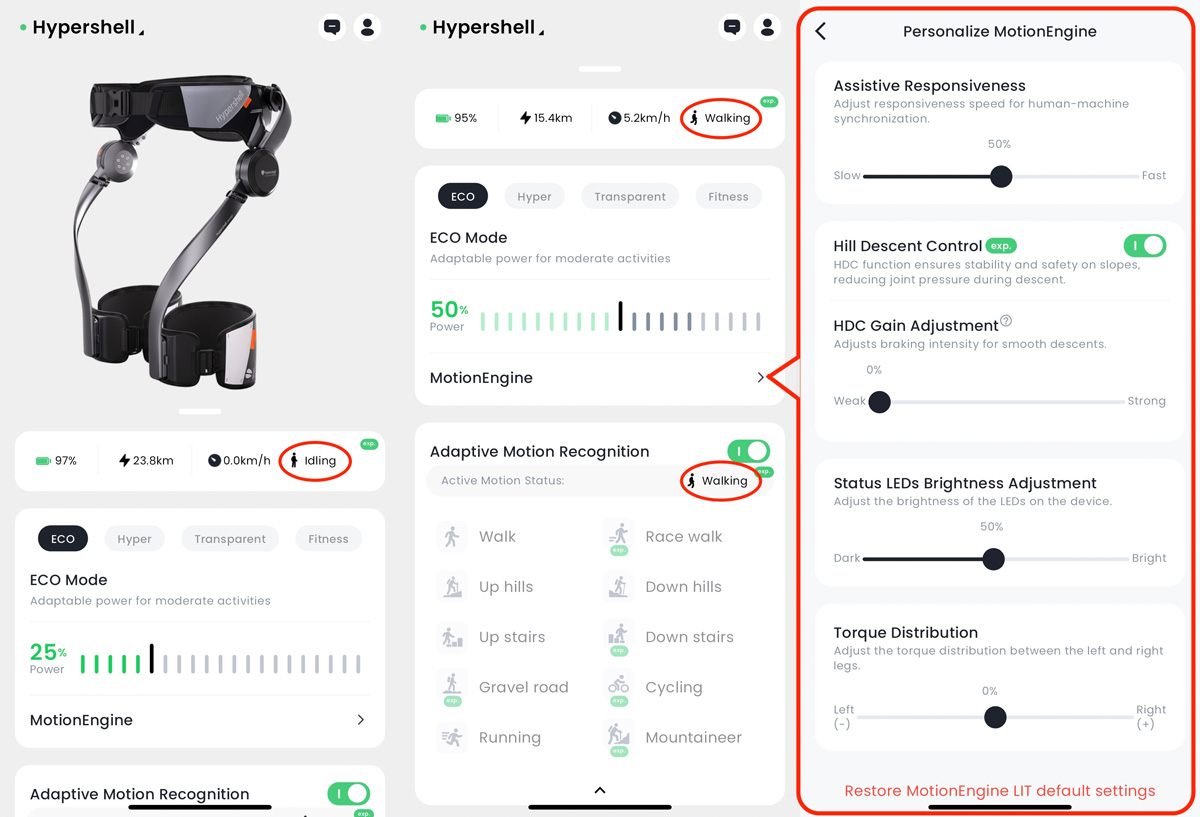Switch to Hyper mode tab in middle screen
The height and width of the screenshot is (817, 1200).
pos(534,196)
